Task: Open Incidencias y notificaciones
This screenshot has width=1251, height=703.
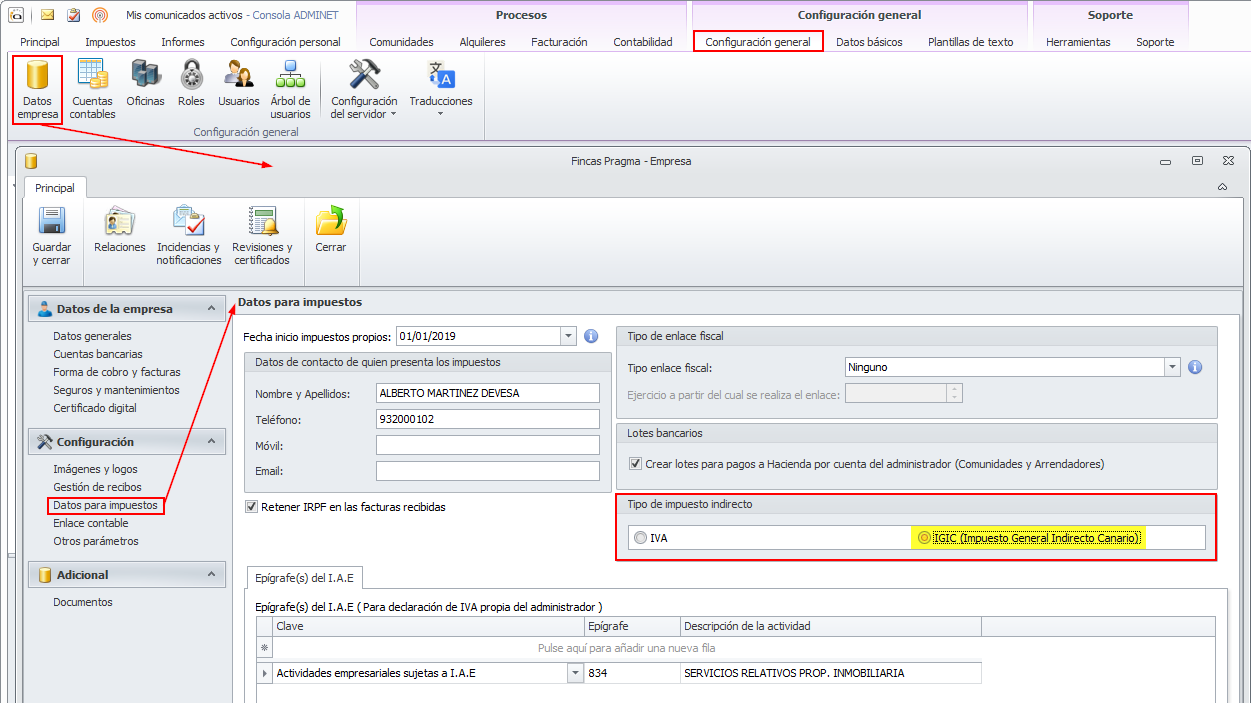Action: pyautogui.click(x=188, y=236)
